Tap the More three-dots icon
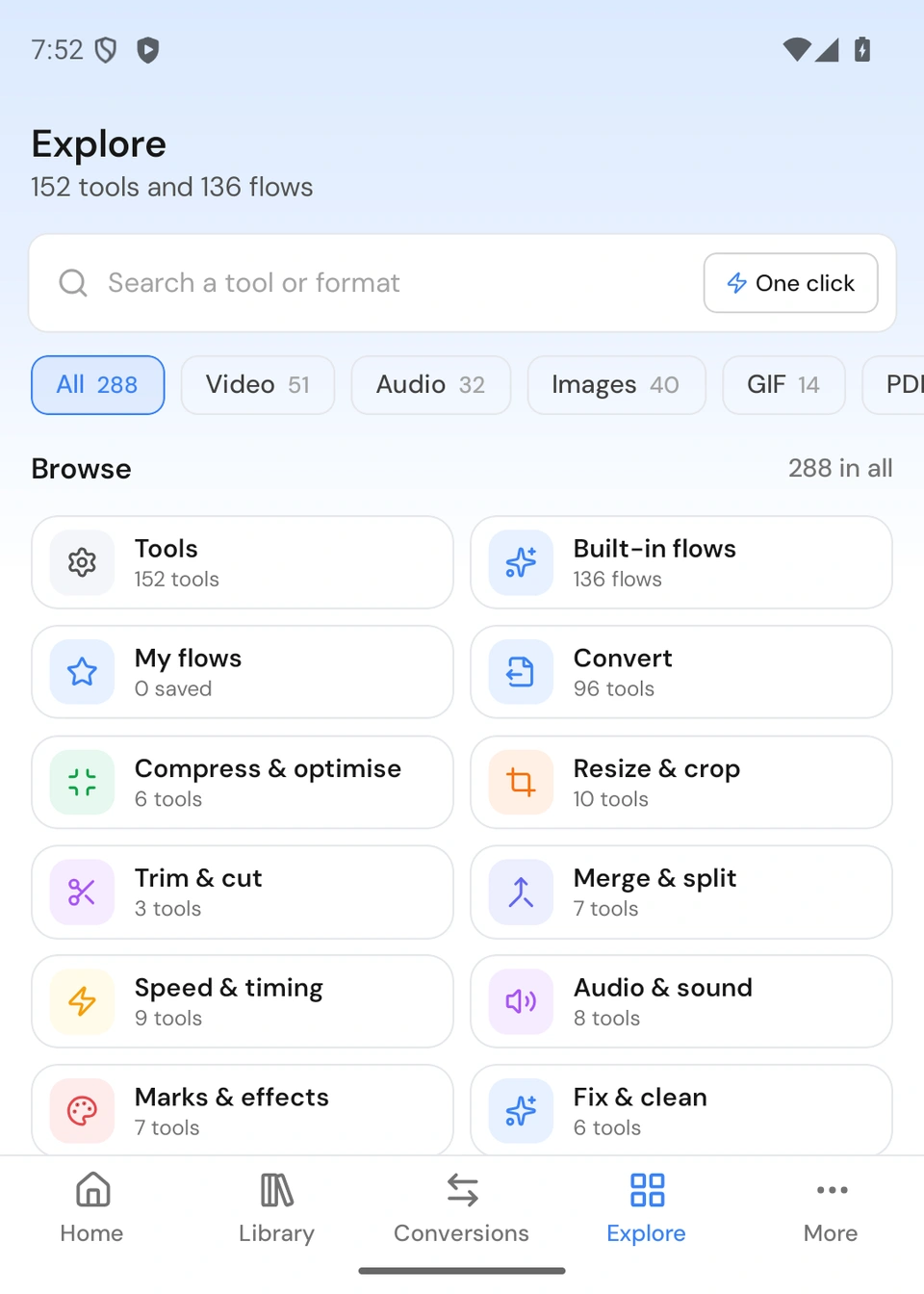Image resolution: width=924 pixels, height=1294 pixels. point(832,1190)
